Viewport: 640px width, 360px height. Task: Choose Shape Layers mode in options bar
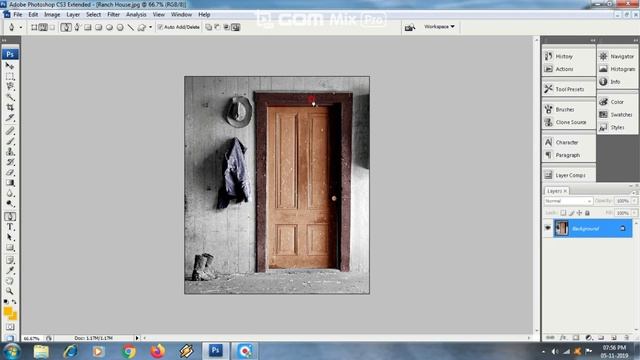click(x=34, y=27)
